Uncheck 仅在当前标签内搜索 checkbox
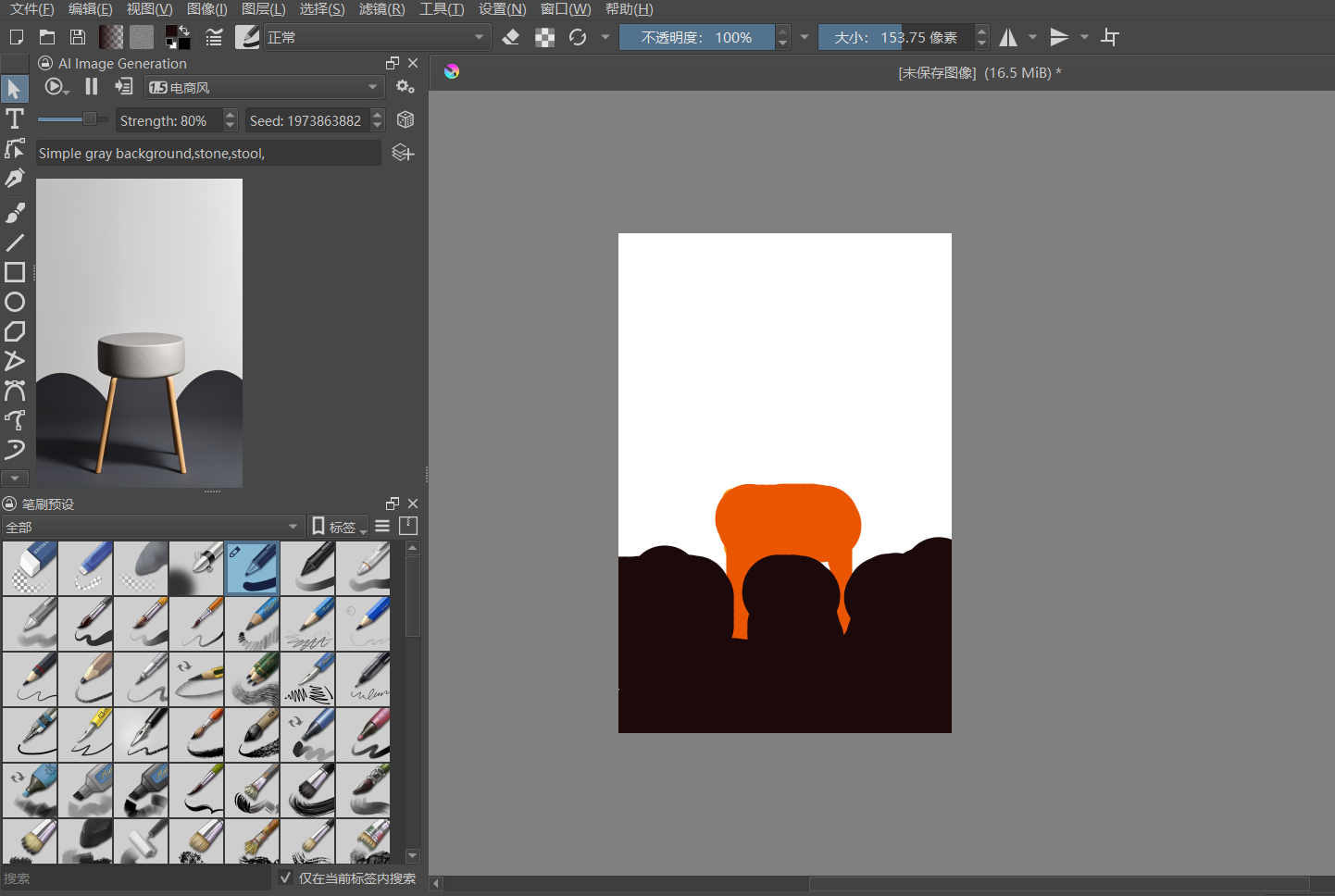Viewport: 1335px width, 896px height. point(286,877)
